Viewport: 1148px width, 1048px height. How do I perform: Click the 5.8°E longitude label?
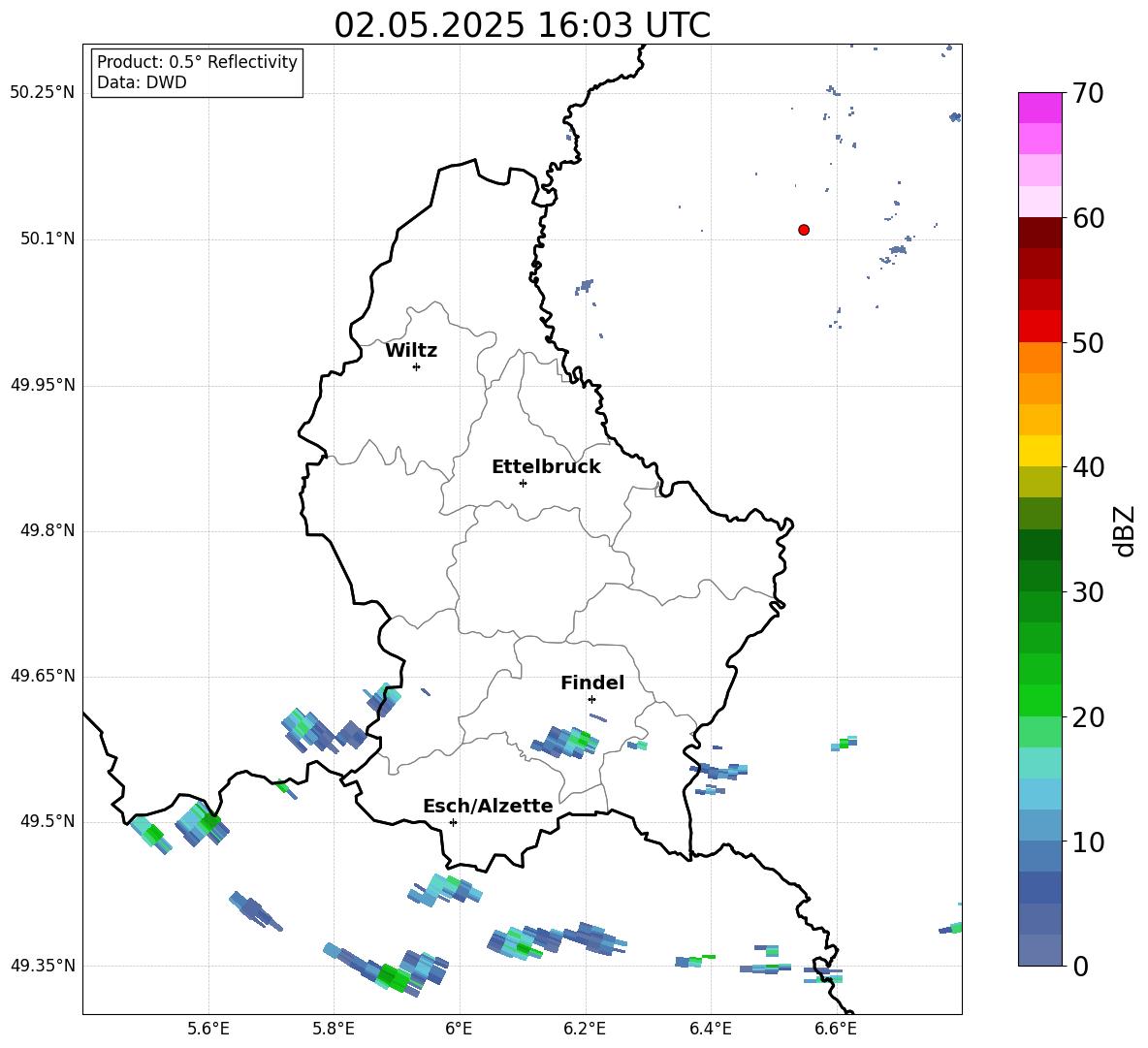(334, 1029)
